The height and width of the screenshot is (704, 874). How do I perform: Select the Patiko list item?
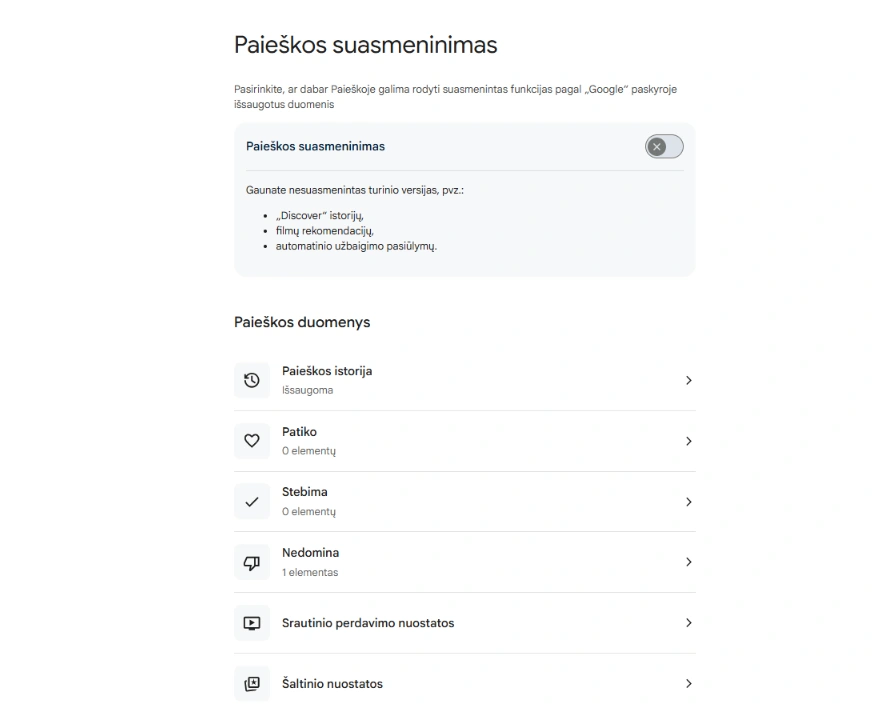465,441
